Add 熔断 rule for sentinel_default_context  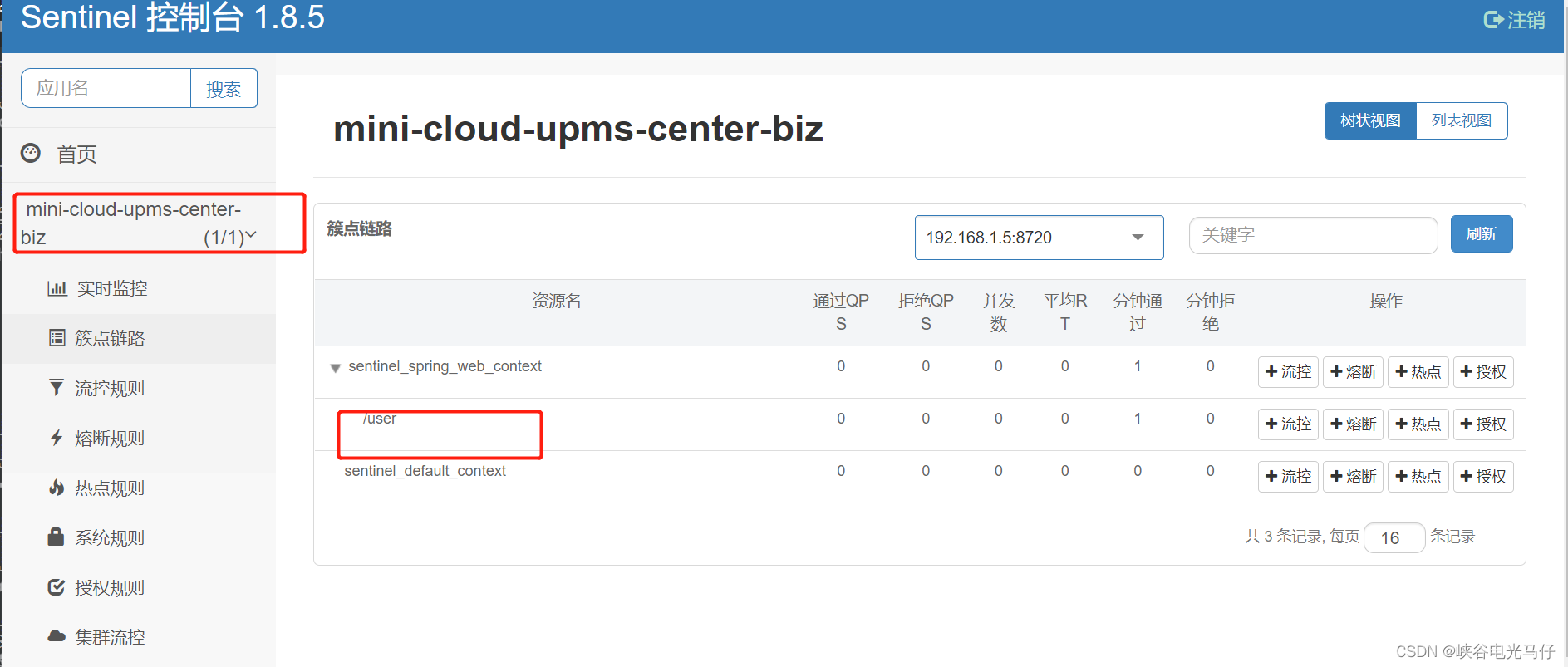pyautogui.click(x=1353, y=476)
